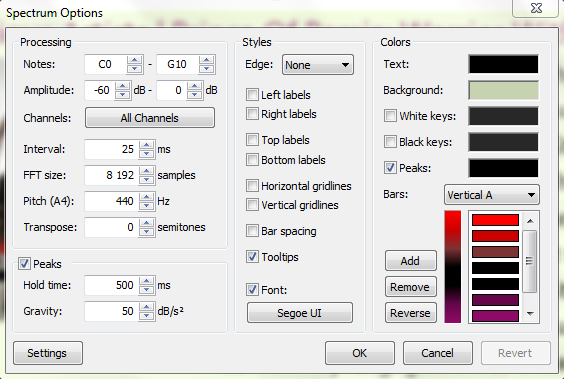
Task: Decrease Transpose semitones with down spinner
Action: (146, 232)
